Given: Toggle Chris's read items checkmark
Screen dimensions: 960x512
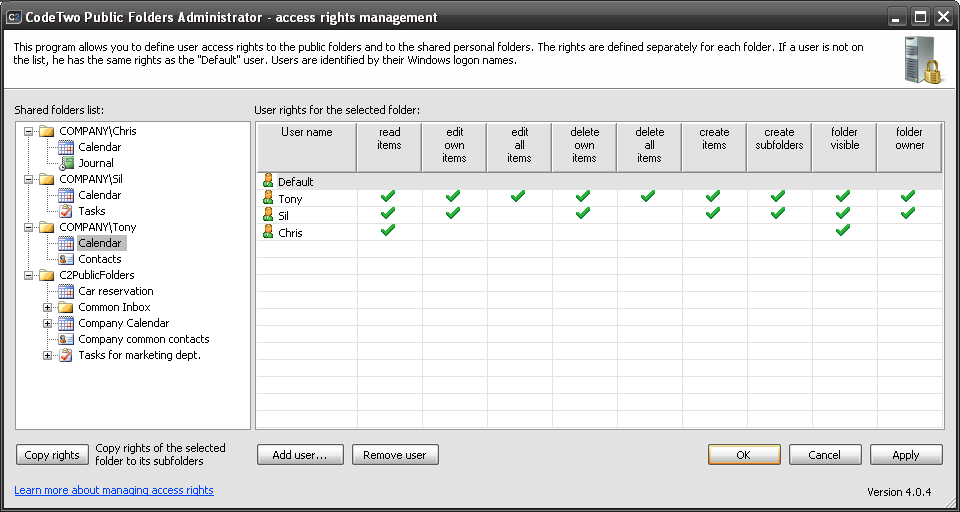Looking at the screenshot, I should (388, 230).
